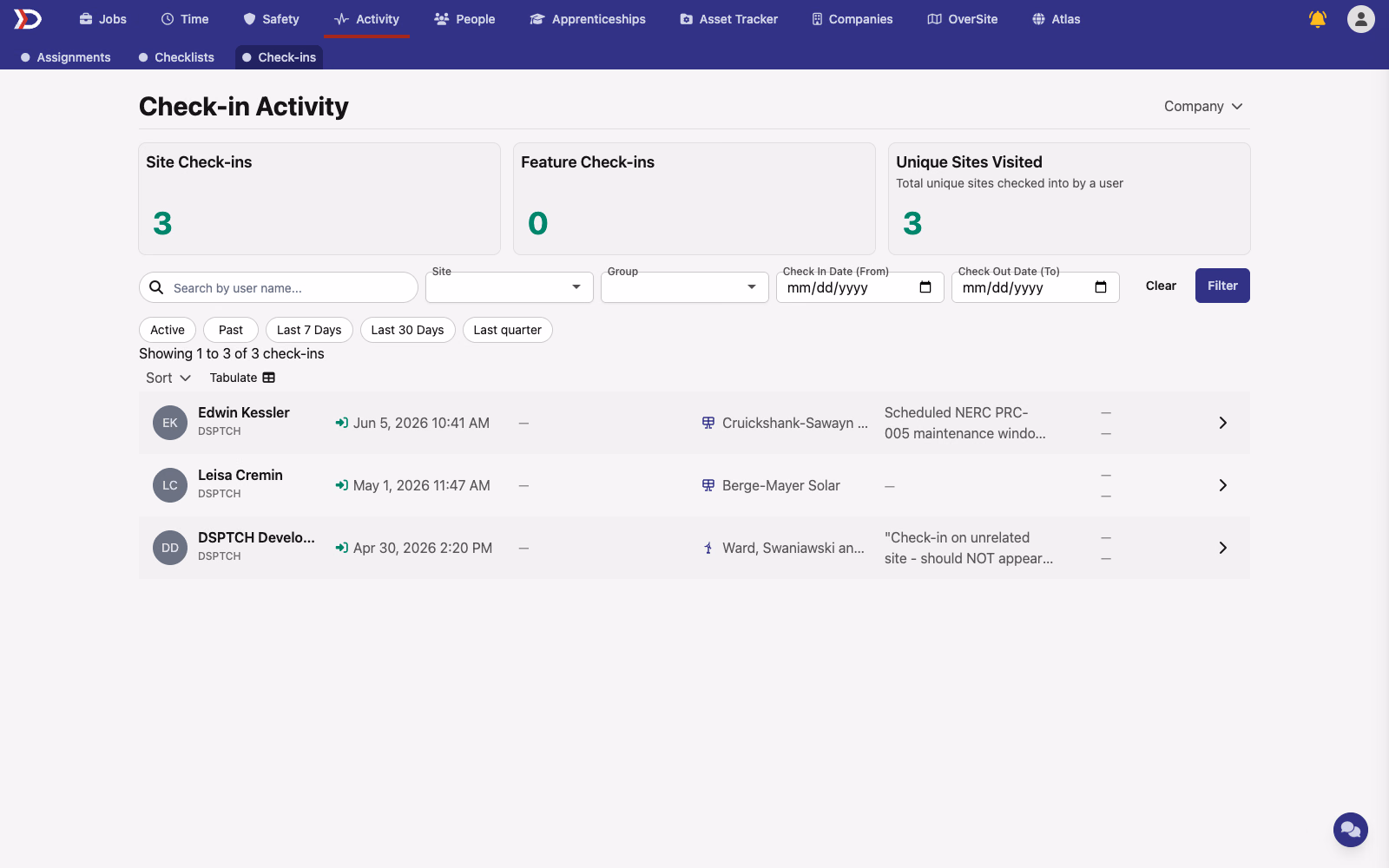Click solar site icon for Berge-Mayer Solar
The image size is (1389, 868).
[708, 485]
